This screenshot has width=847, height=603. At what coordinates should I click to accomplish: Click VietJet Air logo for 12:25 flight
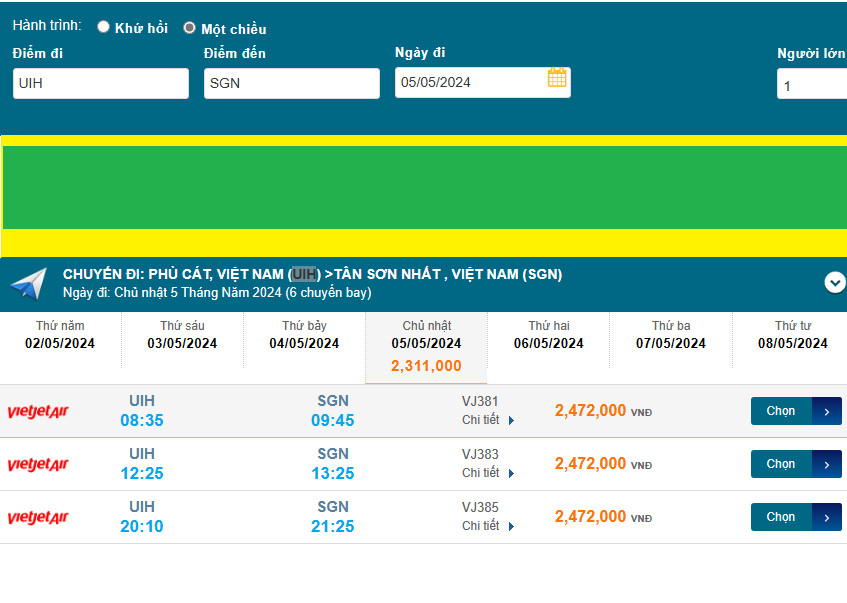click(x=38, y=465)
